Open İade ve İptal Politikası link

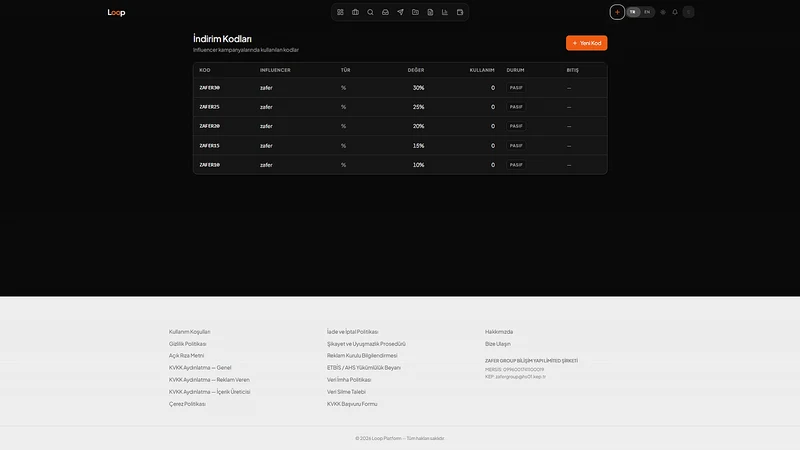[353, 332]
